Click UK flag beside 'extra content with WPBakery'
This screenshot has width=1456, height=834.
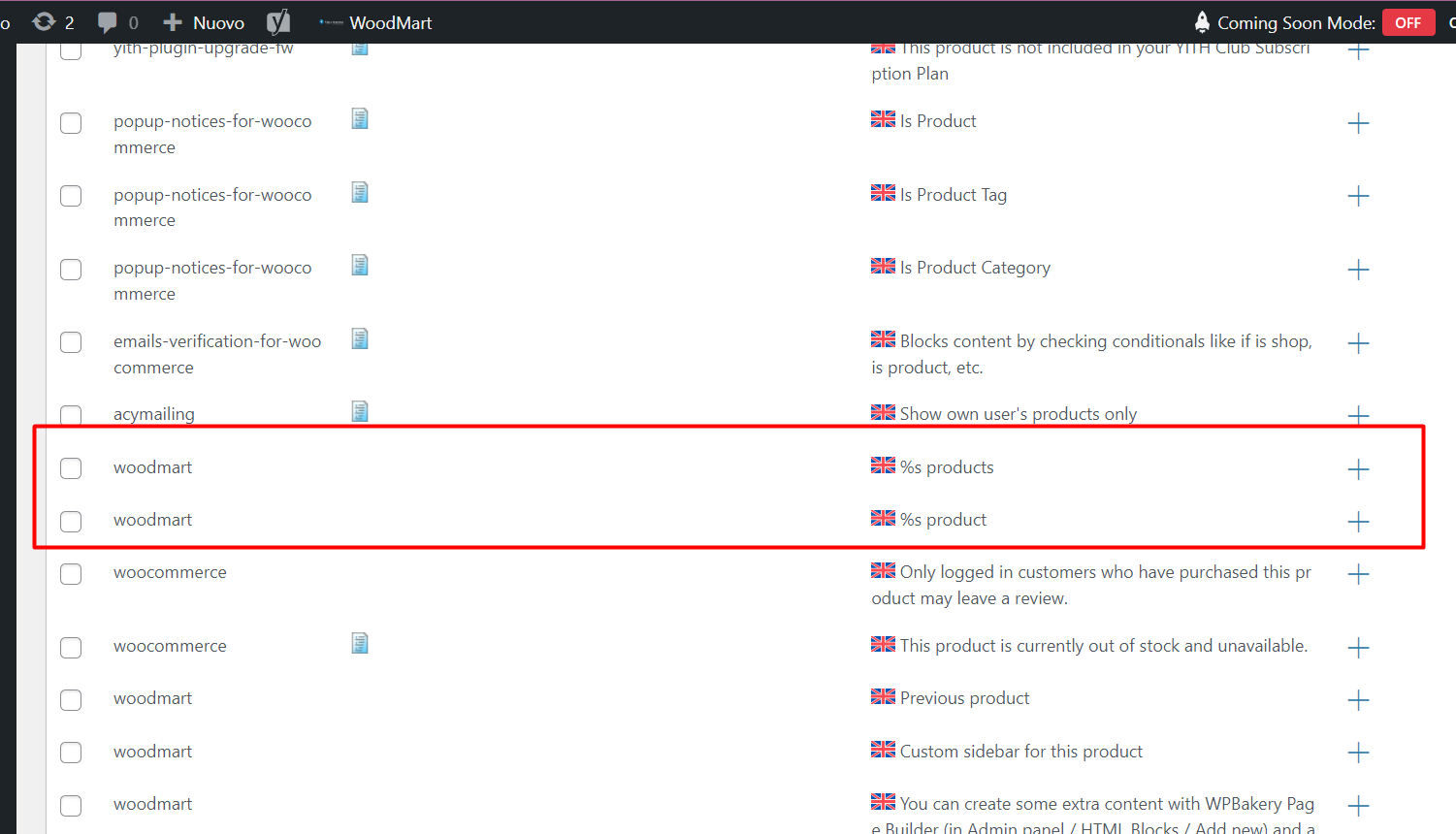(x=883, y=802)
